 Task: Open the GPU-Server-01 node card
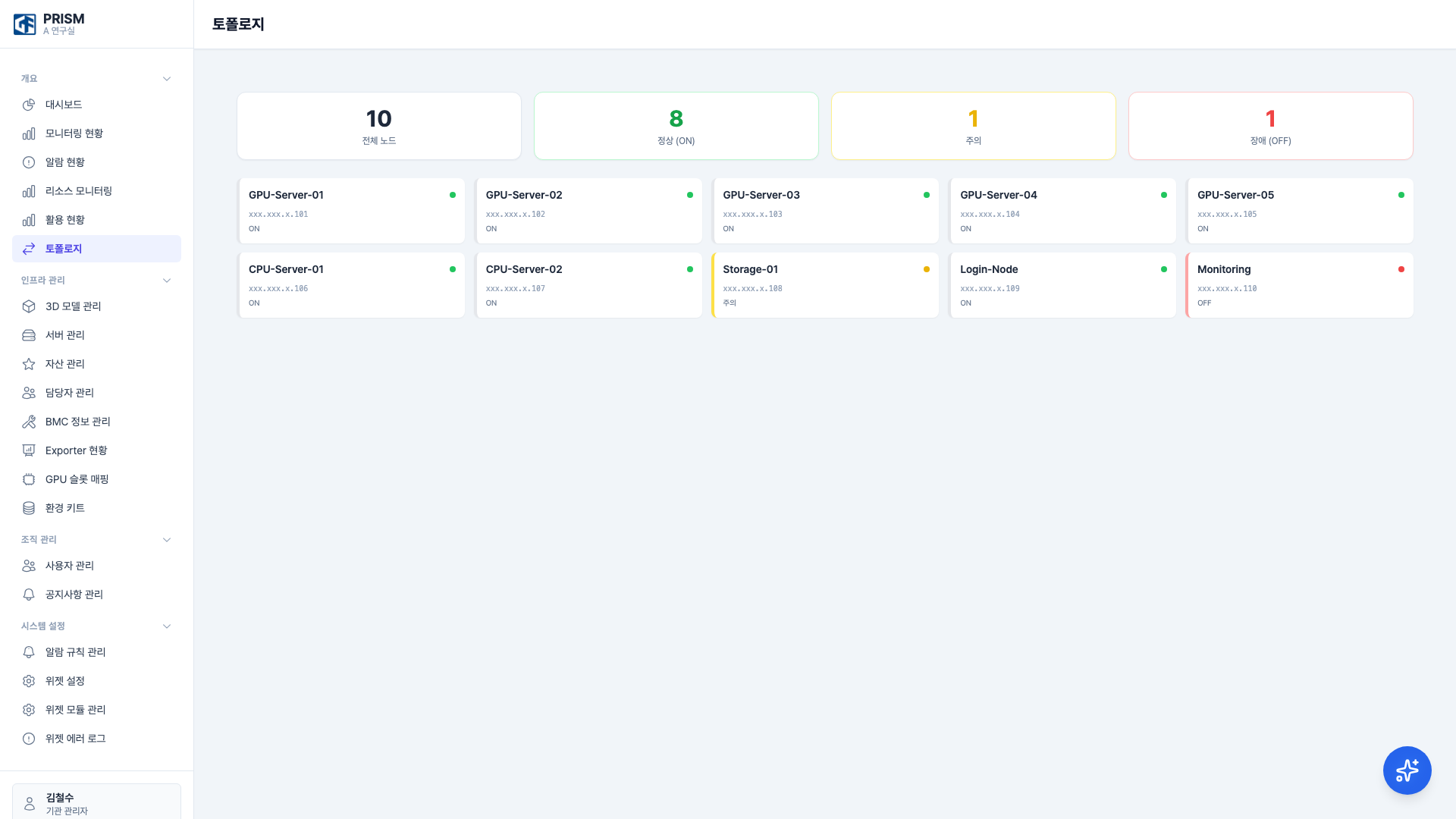click(351, 211)
